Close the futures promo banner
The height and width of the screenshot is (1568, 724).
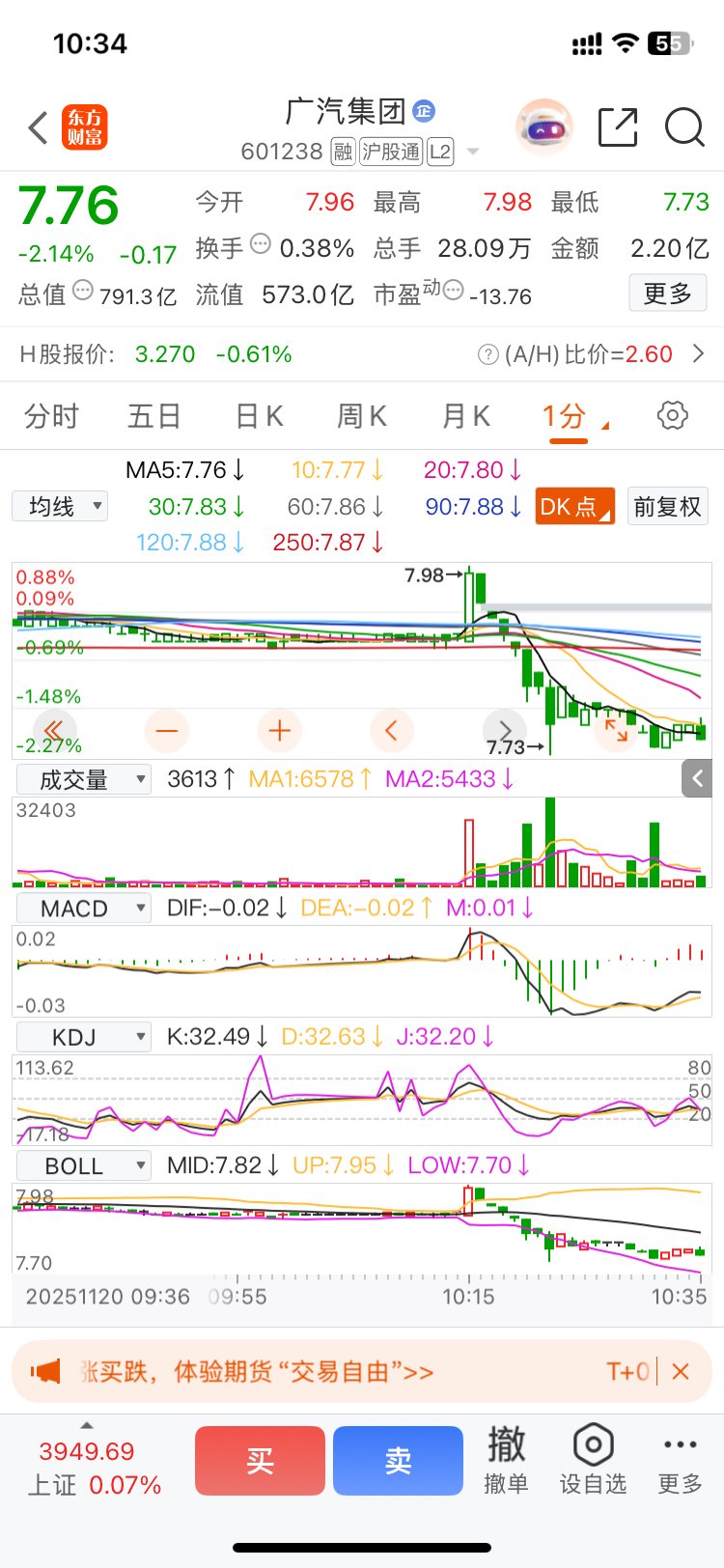[680, 1371]
